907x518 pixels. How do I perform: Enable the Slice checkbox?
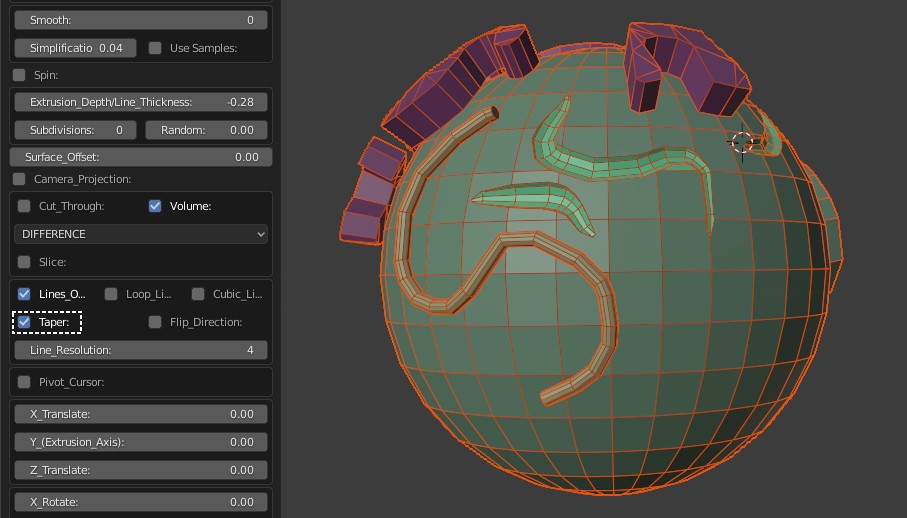[24, 262]
